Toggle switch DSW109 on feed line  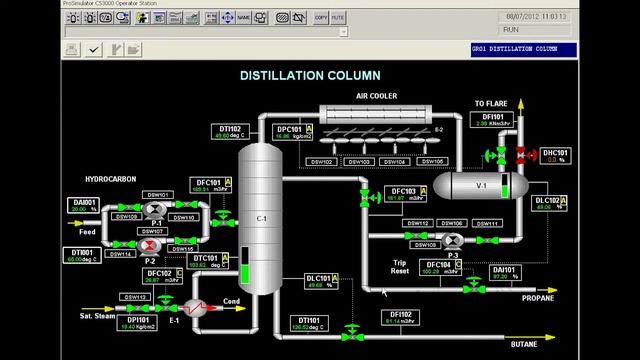coord(126,216)
